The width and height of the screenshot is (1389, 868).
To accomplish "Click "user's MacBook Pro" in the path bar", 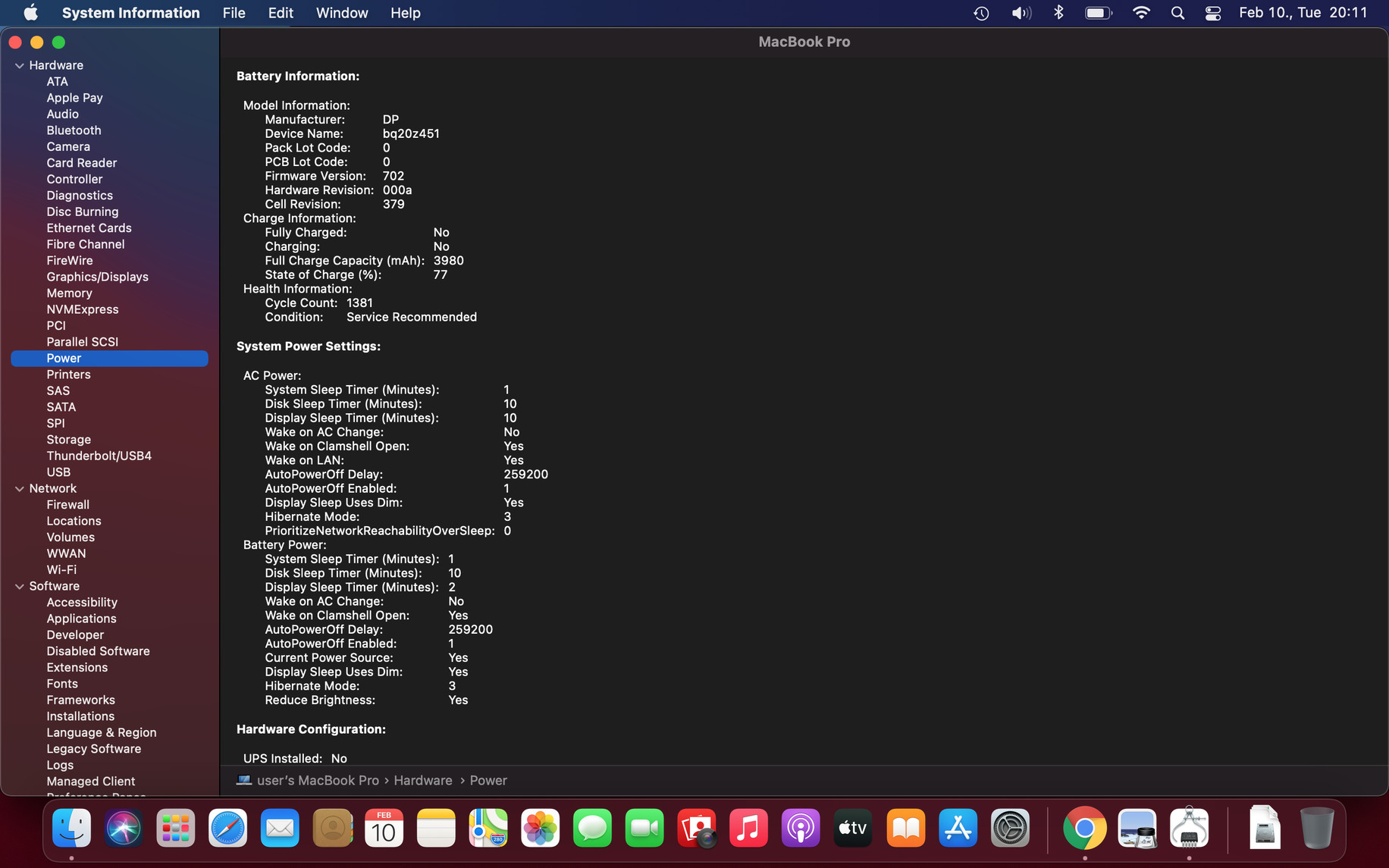I will point(318,780).
